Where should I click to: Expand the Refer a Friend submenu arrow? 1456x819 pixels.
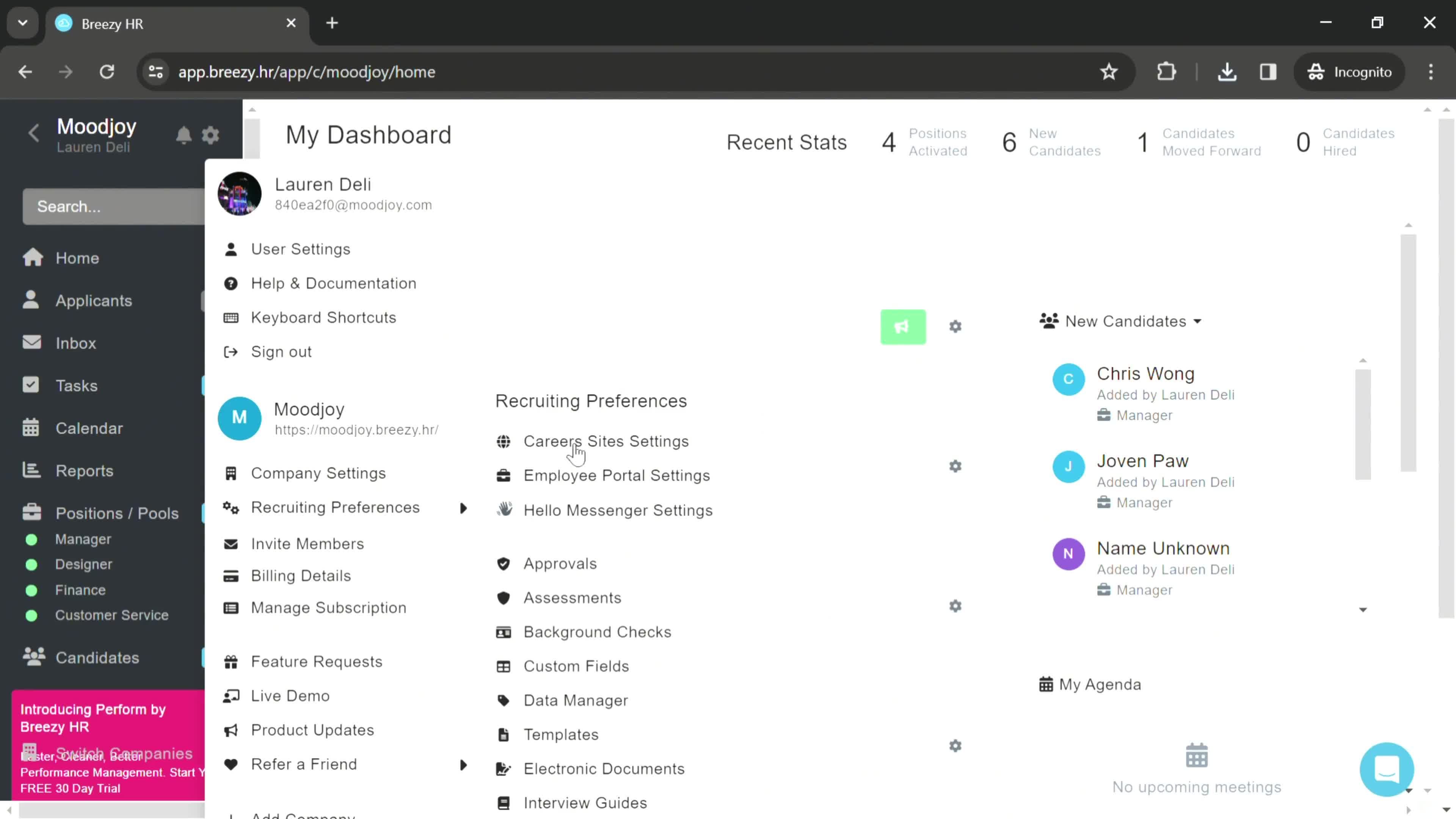click(x=463, y=764)
